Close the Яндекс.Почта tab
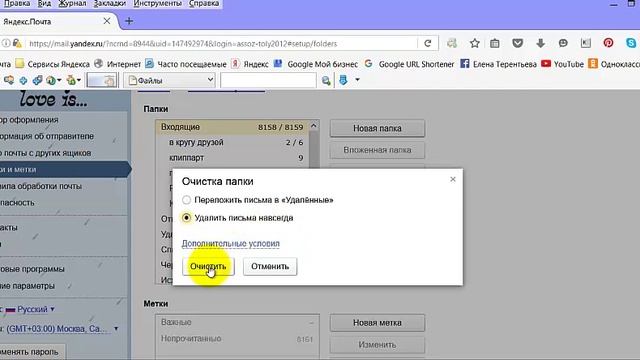The image size is (640, 360). [x=107, y=21]
